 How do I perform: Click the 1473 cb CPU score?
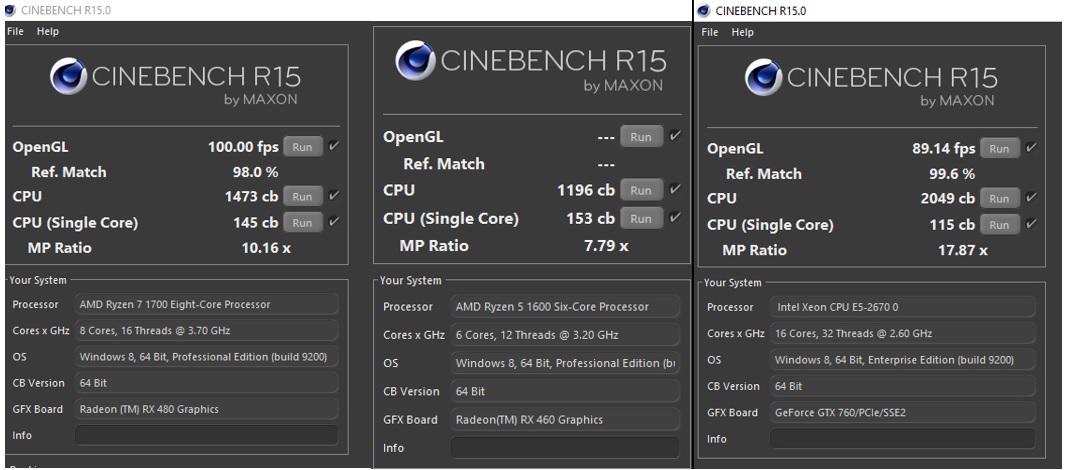point(252,196)
